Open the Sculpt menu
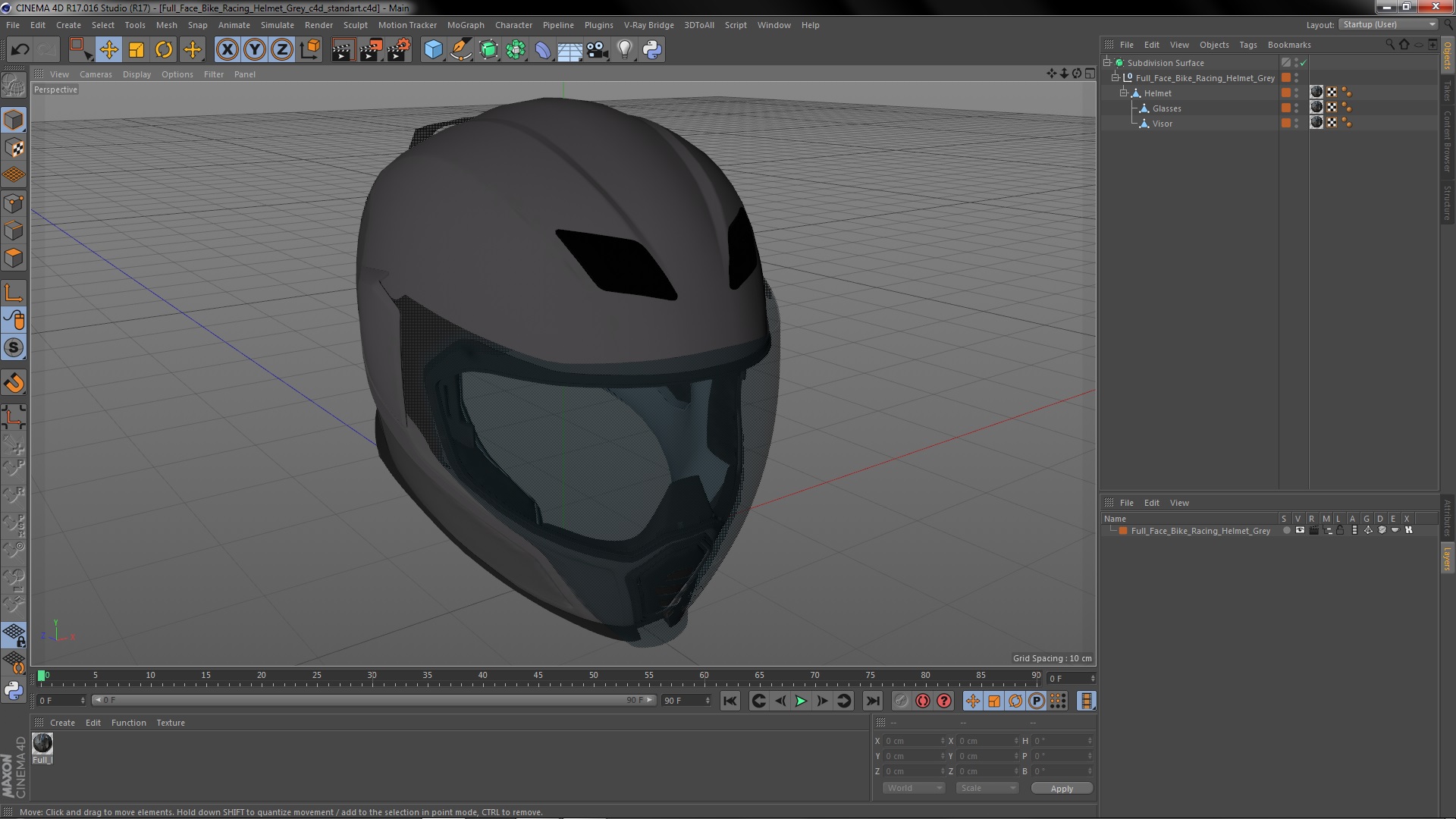This screenshot has height=819, width=1456. point(355,25)
